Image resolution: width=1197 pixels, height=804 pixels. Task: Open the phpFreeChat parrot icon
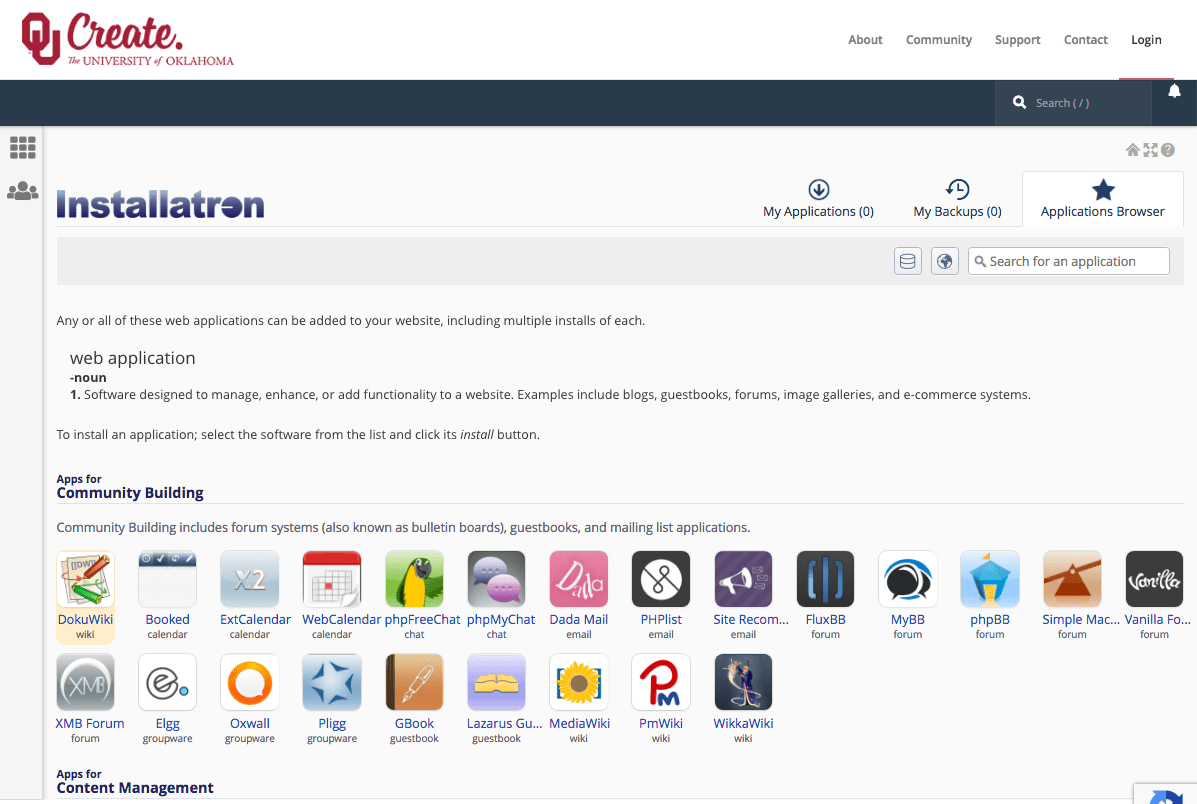[x=415, y=579]
